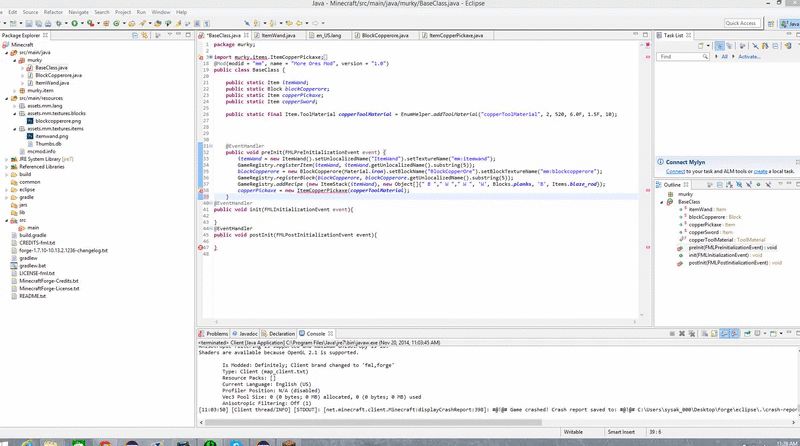This screenshot has height=446, width=800.
Task: Open the Edit menu
Action: click(x=13, y=12)
